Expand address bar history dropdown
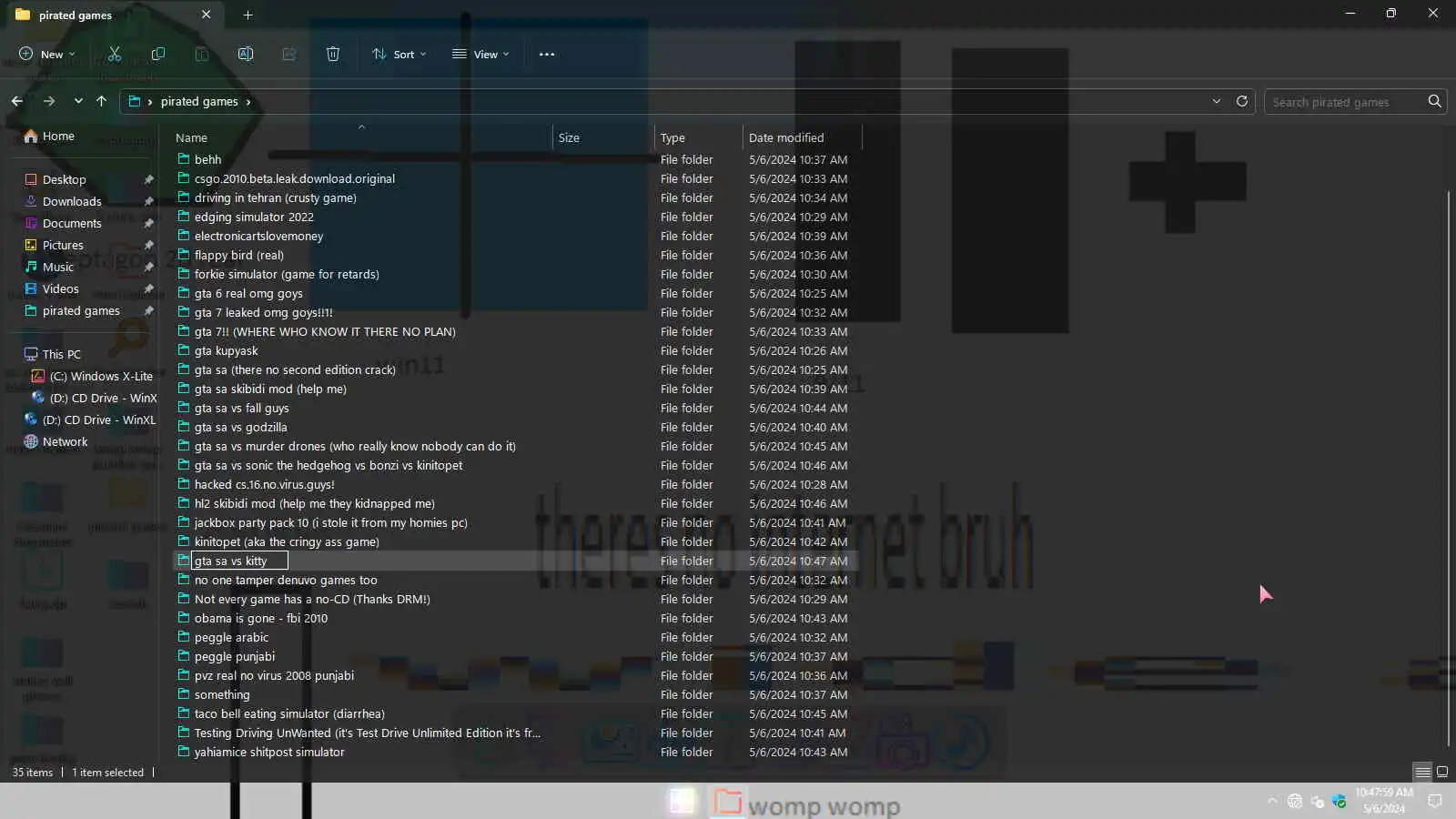 pos(1217,101)
